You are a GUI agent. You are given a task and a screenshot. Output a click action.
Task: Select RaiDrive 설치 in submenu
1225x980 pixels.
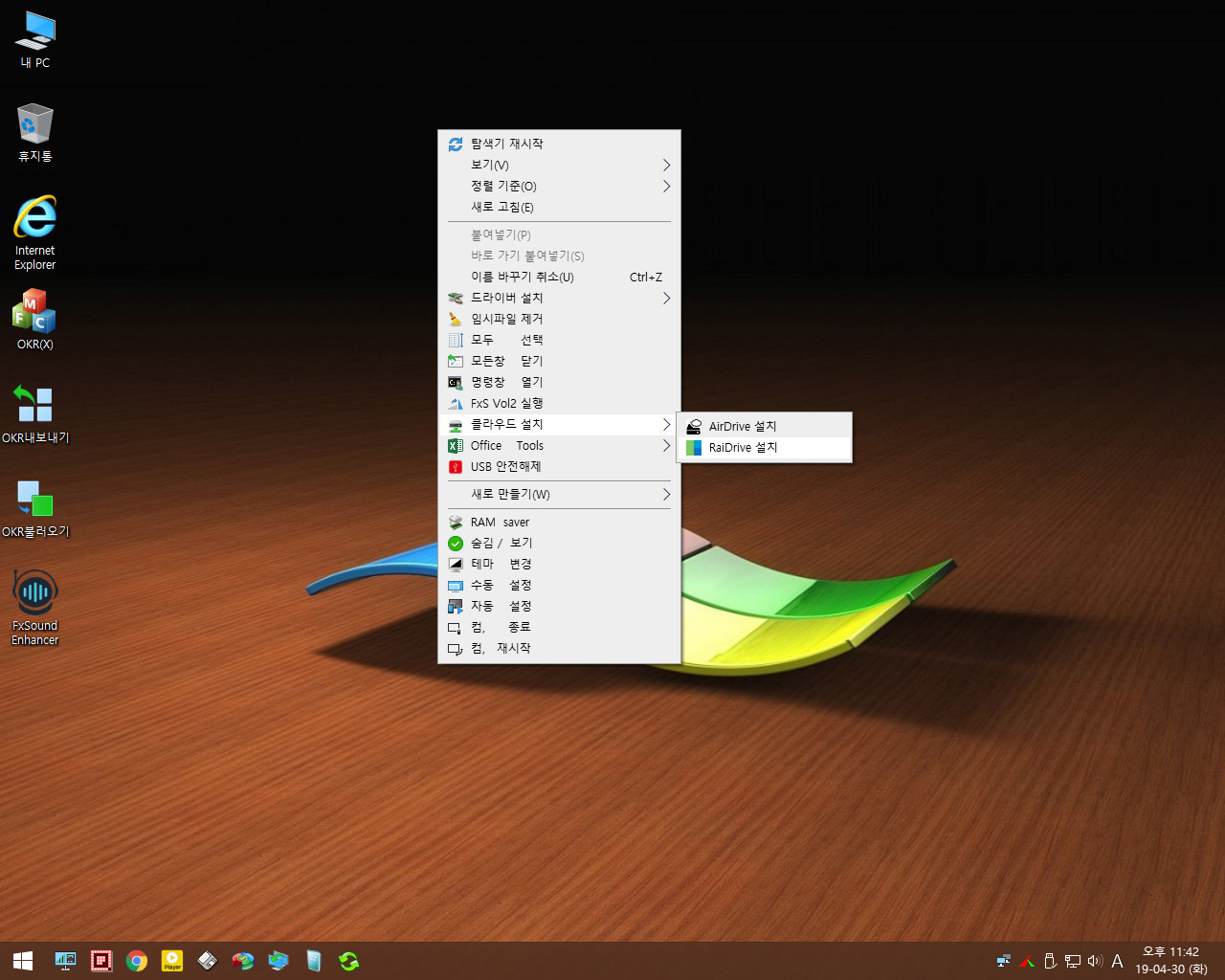(764, 448)
